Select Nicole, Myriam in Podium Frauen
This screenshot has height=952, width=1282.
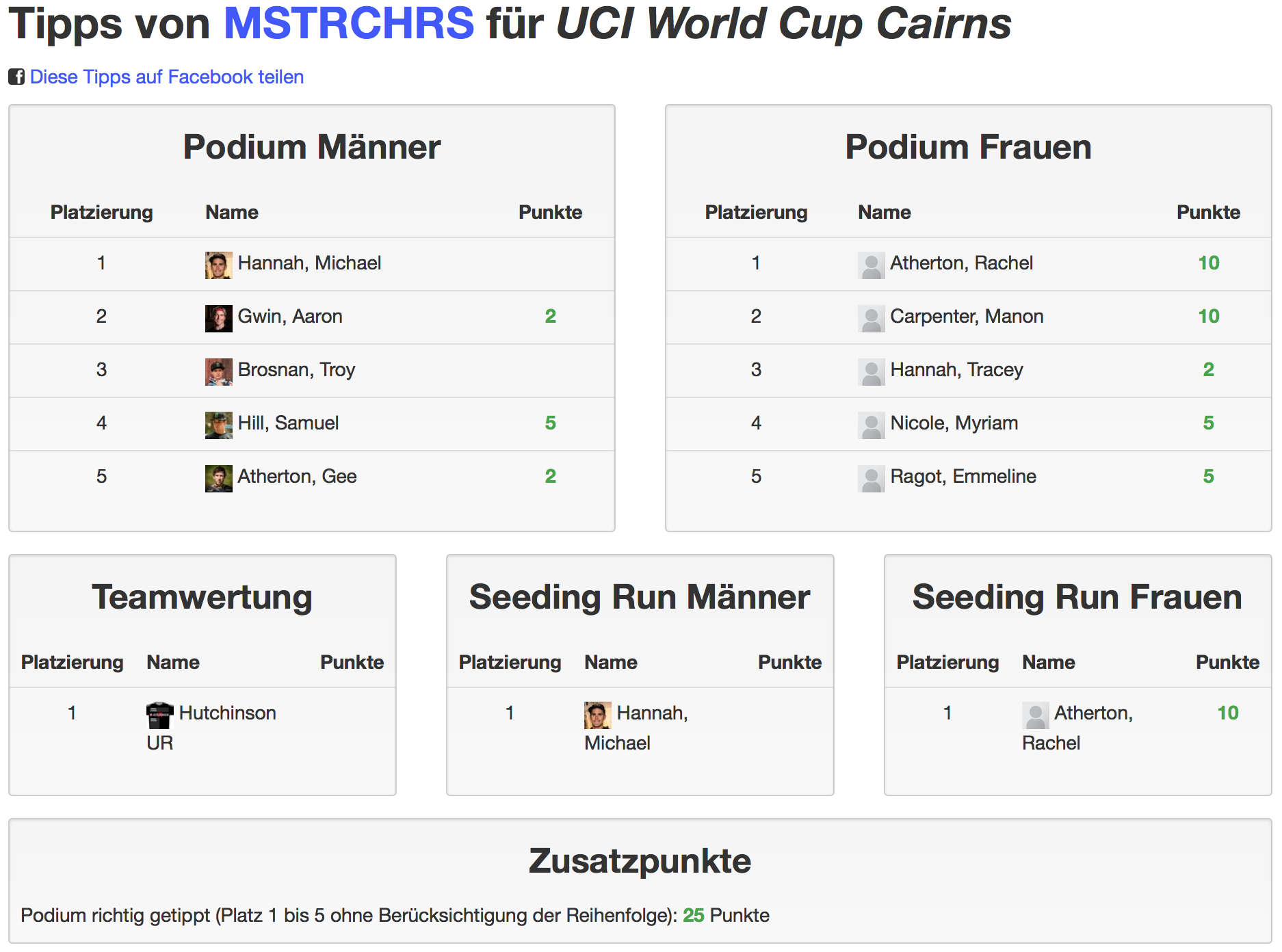coord(954,423)
